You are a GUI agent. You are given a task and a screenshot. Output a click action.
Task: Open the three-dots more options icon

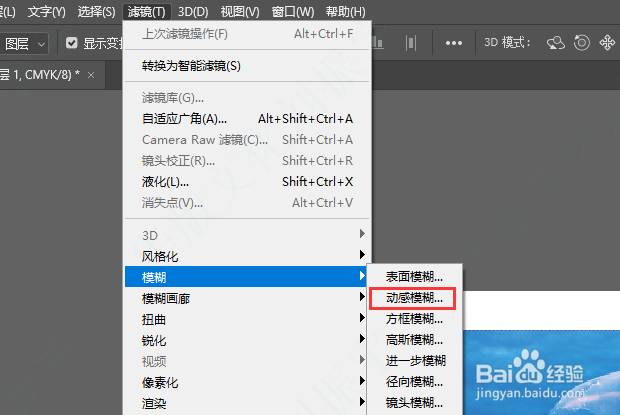pyautogui.click(x=454, y=43)
